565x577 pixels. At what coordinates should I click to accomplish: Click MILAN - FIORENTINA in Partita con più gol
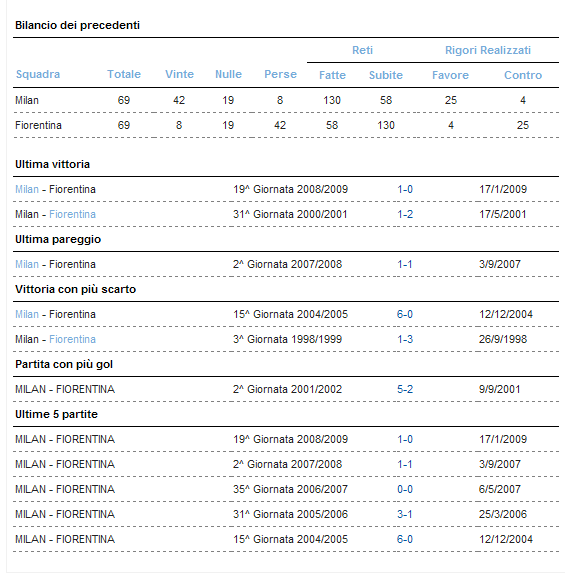tap(65, 389)
